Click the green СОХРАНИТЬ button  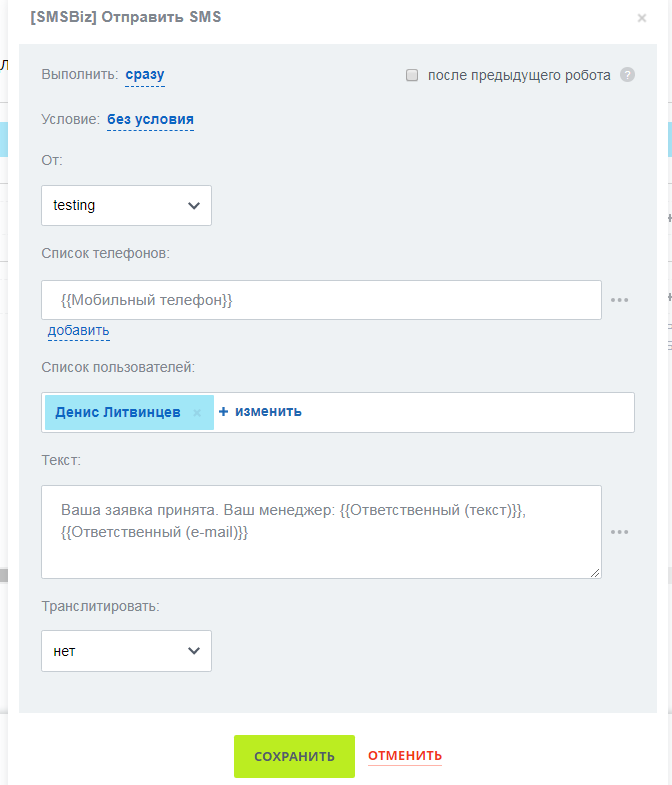[294, 756]
